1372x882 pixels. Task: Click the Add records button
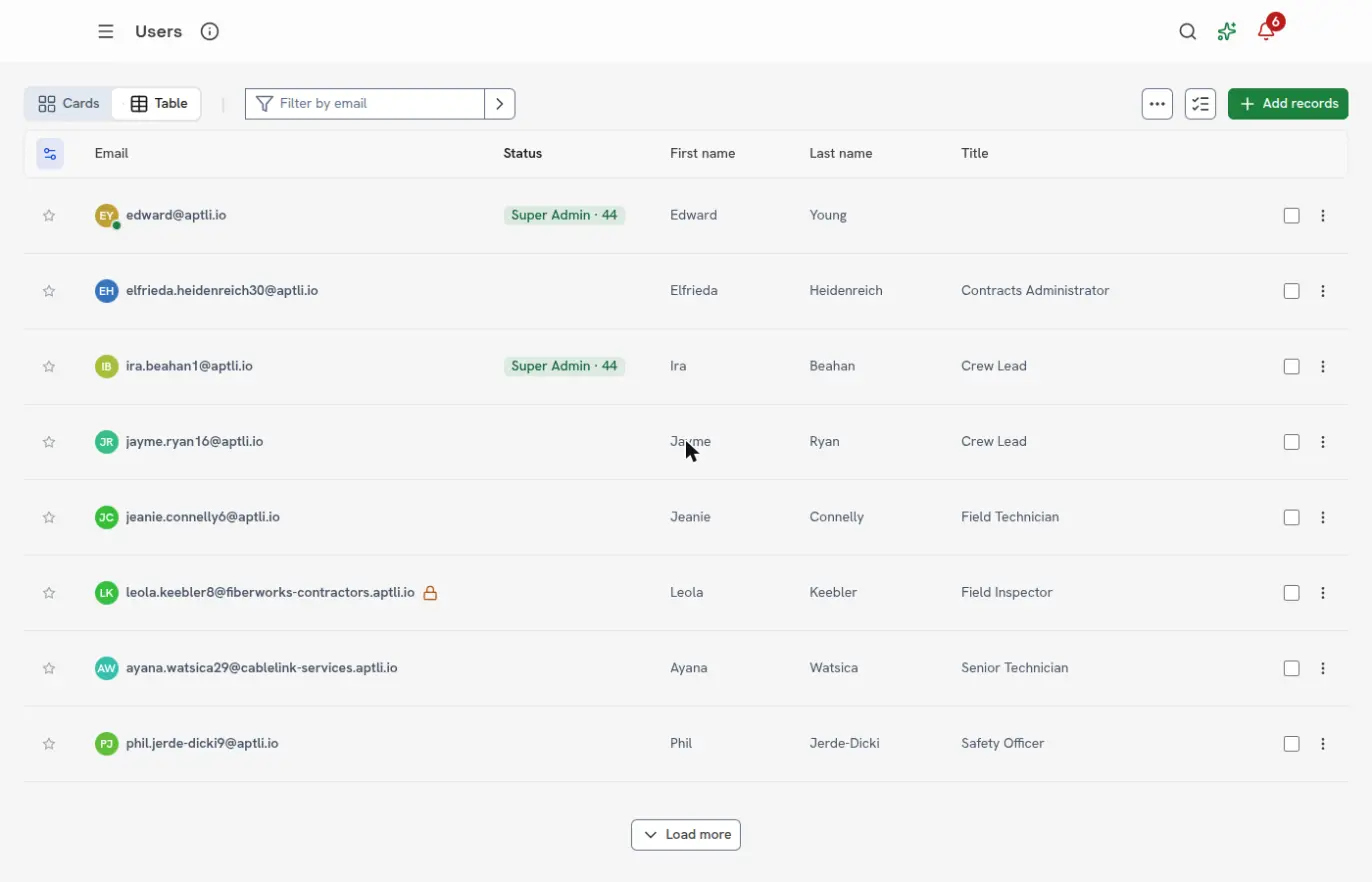[1288, 104]
